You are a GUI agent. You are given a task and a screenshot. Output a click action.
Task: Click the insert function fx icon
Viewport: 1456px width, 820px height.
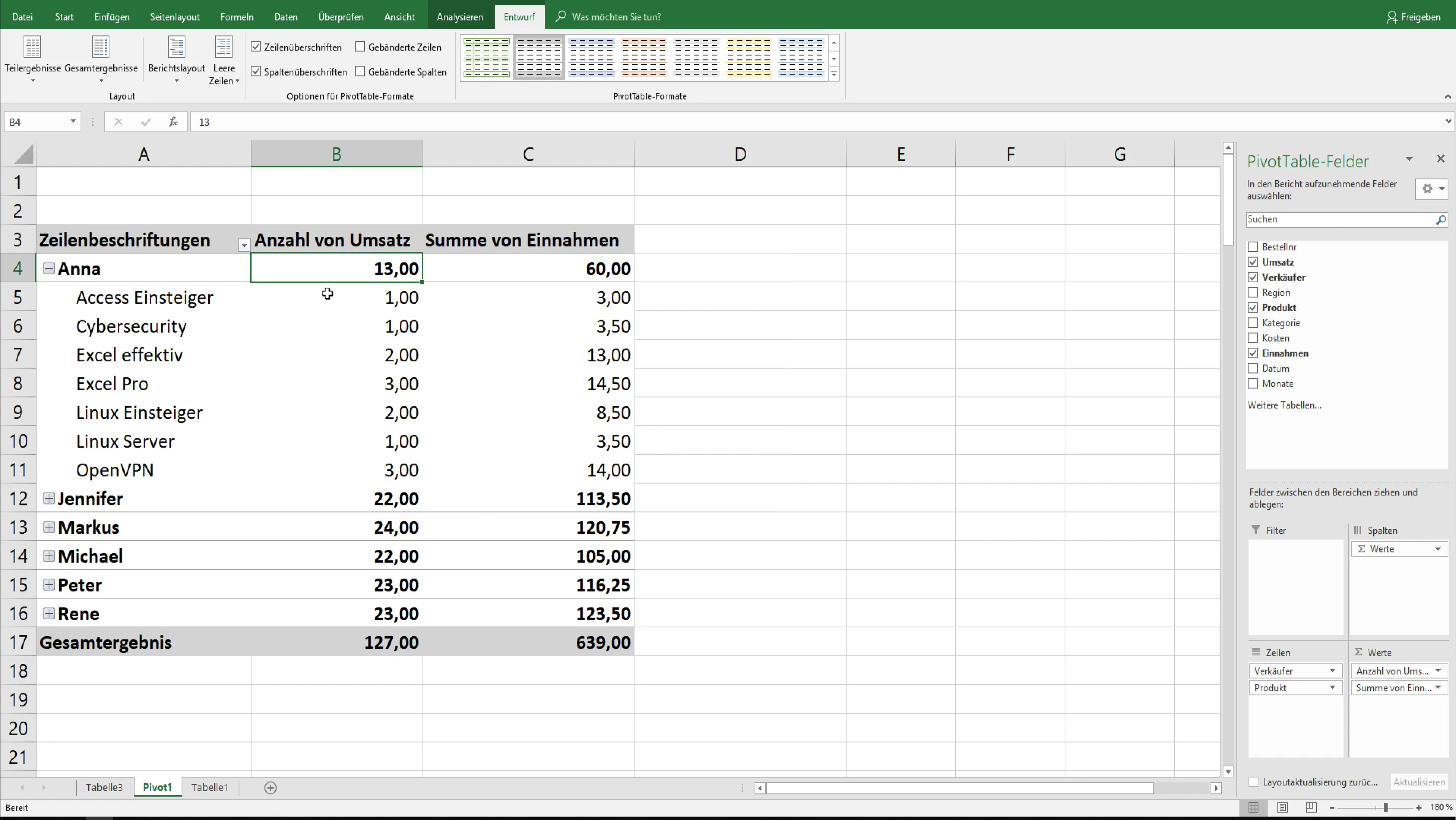click(x=173, y=122)
